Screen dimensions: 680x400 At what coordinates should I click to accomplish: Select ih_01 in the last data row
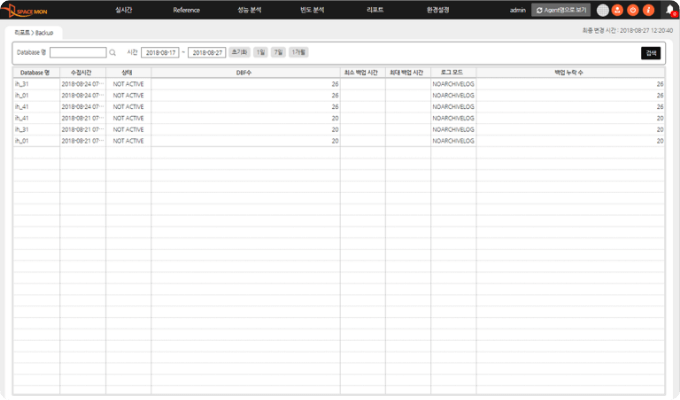[x=22, y=141]
